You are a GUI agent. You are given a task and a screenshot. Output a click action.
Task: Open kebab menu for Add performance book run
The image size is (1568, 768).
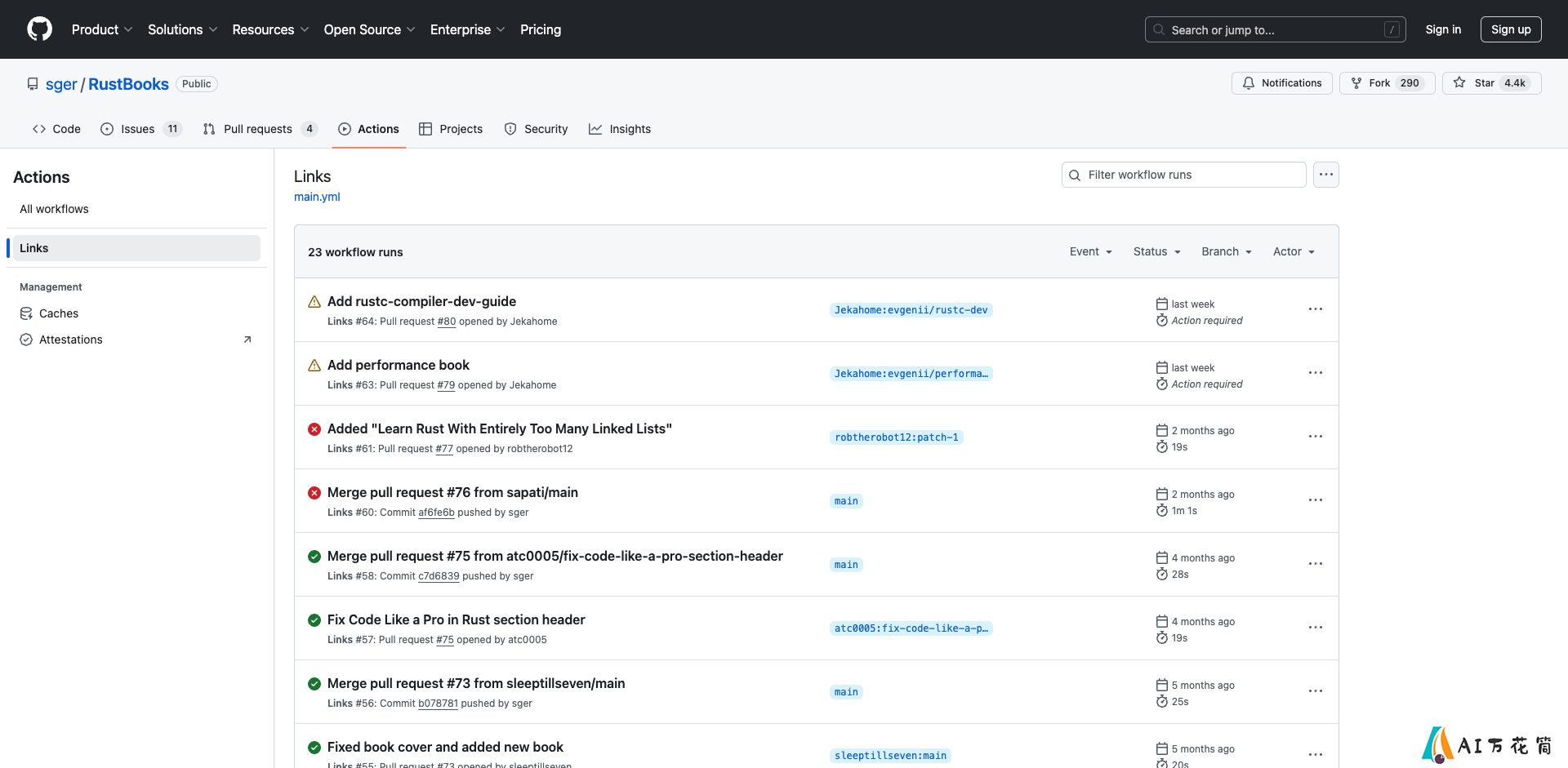(x=1315, y=373)
